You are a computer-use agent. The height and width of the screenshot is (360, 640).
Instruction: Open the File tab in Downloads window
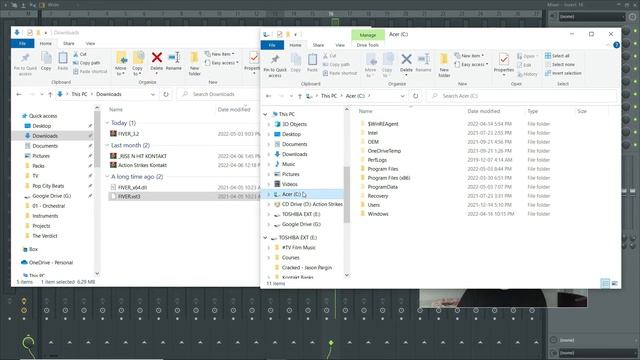coord(22,43)
